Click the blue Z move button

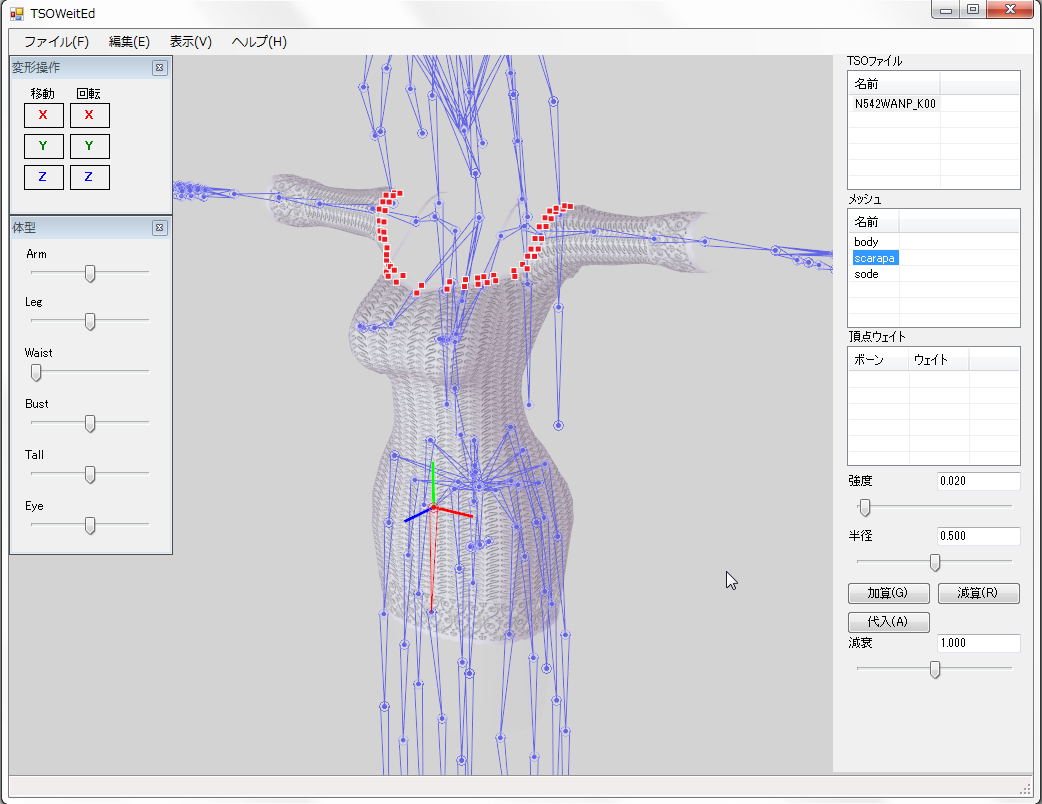43,178
